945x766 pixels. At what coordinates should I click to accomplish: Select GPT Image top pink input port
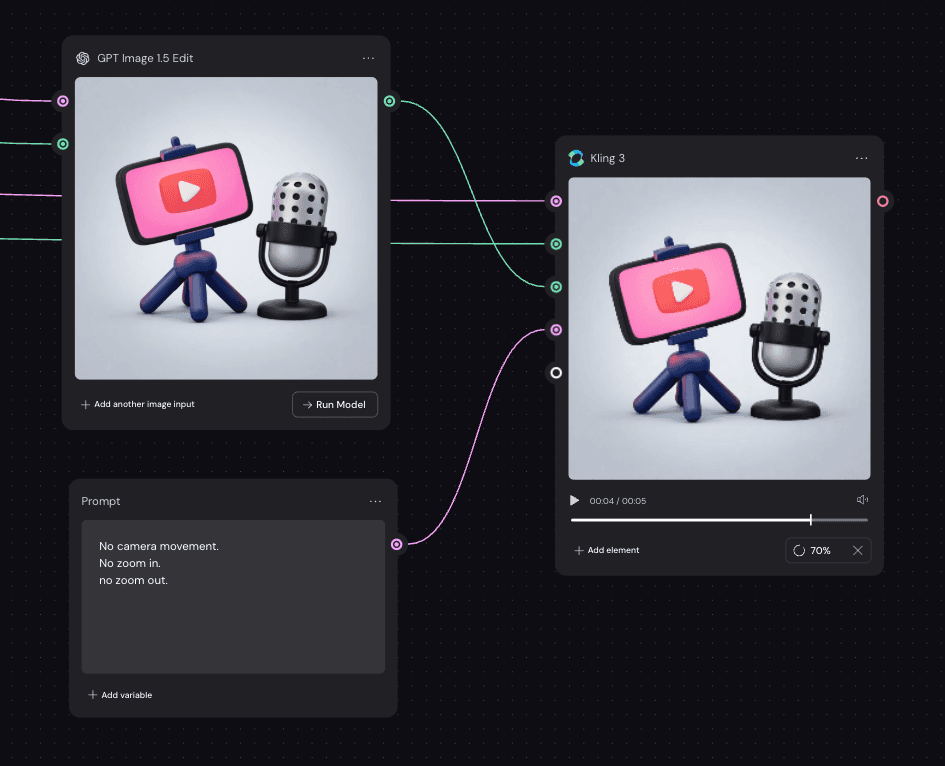63,101
